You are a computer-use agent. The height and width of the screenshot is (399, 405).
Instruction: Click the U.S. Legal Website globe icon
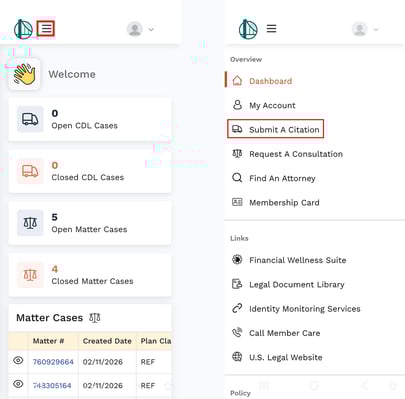click(237, 357)
